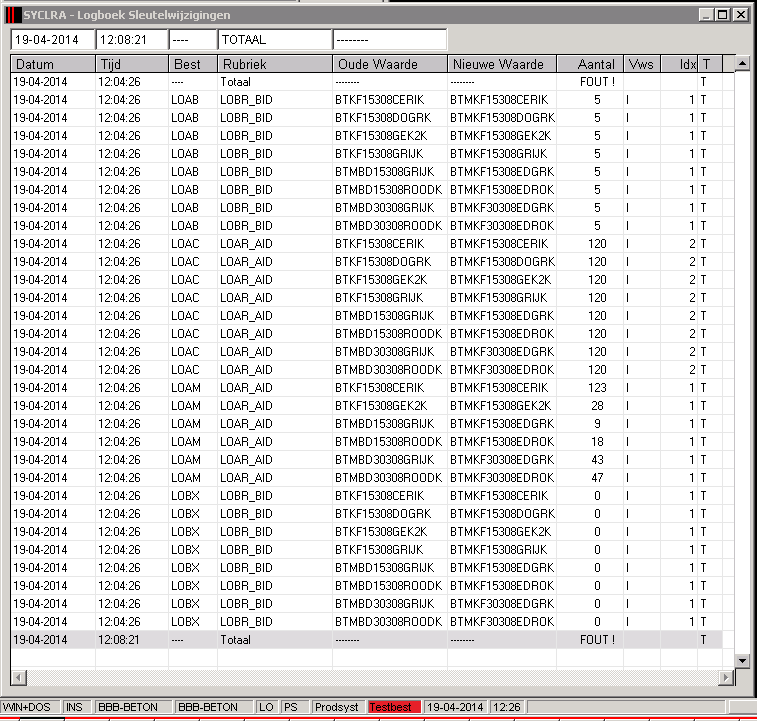The height and width of the screenshot is (721, 757).
Task: Click the Aantal value 9
Action: [597, 424]
